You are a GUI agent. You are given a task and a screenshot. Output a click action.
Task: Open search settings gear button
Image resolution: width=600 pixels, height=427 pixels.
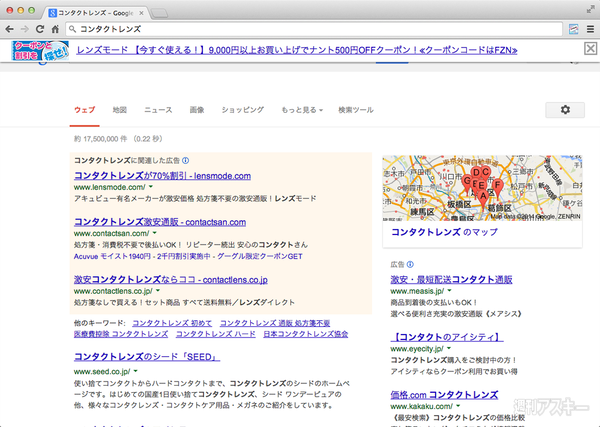tap(565, 110)
